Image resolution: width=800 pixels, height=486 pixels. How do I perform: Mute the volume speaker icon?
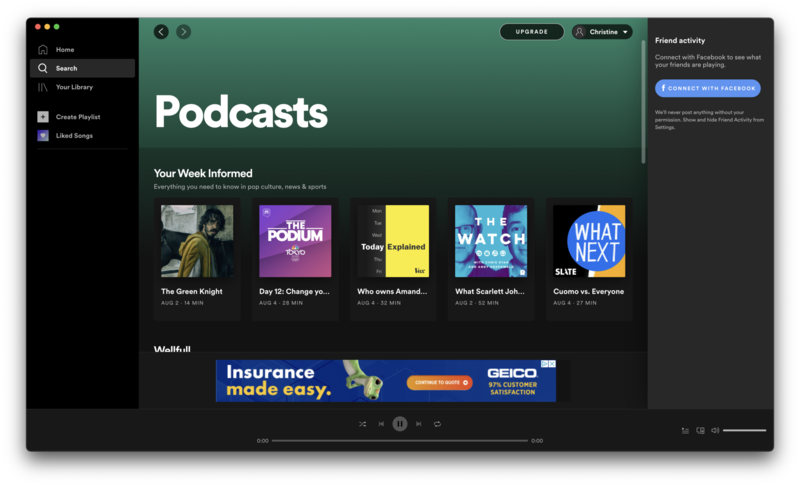click(x=715, y=430)
